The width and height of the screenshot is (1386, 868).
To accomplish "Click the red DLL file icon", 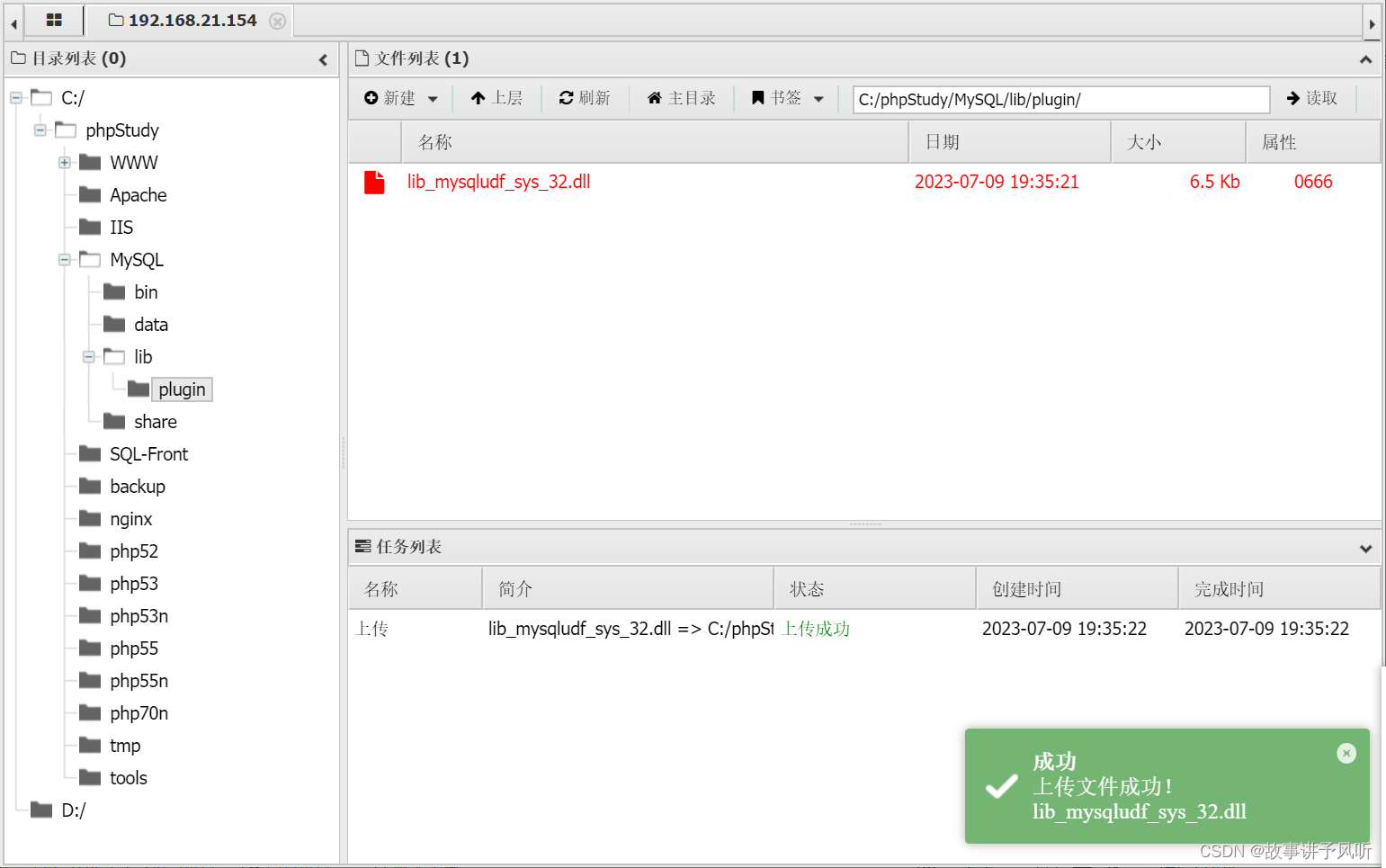I will [374, 182].
